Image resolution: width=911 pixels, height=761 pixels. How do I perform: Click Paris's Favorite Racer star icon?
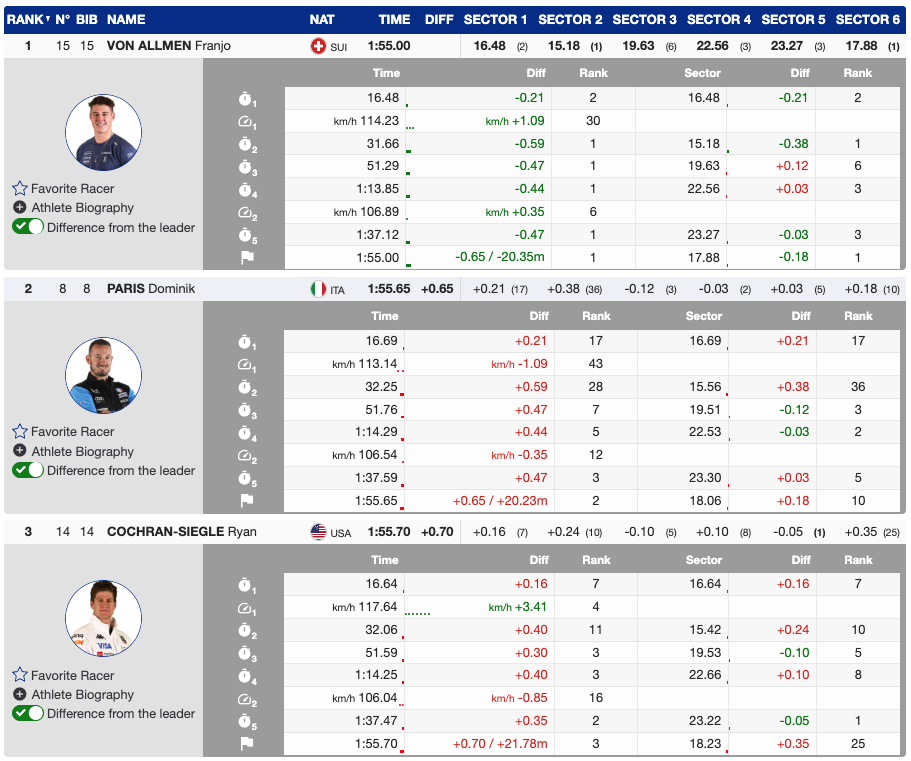coord(19,432)
